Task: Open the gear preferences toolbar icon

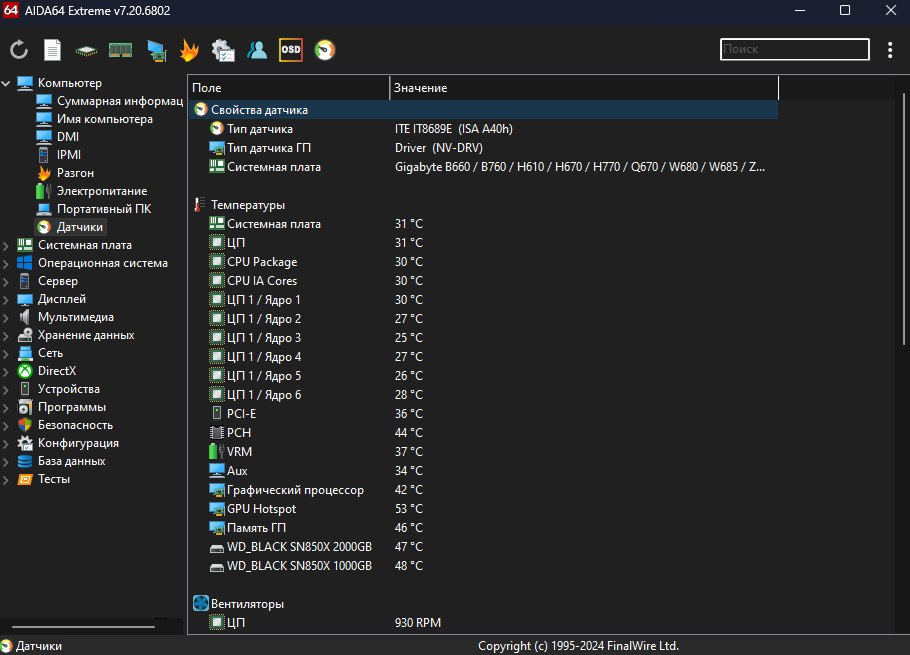Action: point(223,50)
